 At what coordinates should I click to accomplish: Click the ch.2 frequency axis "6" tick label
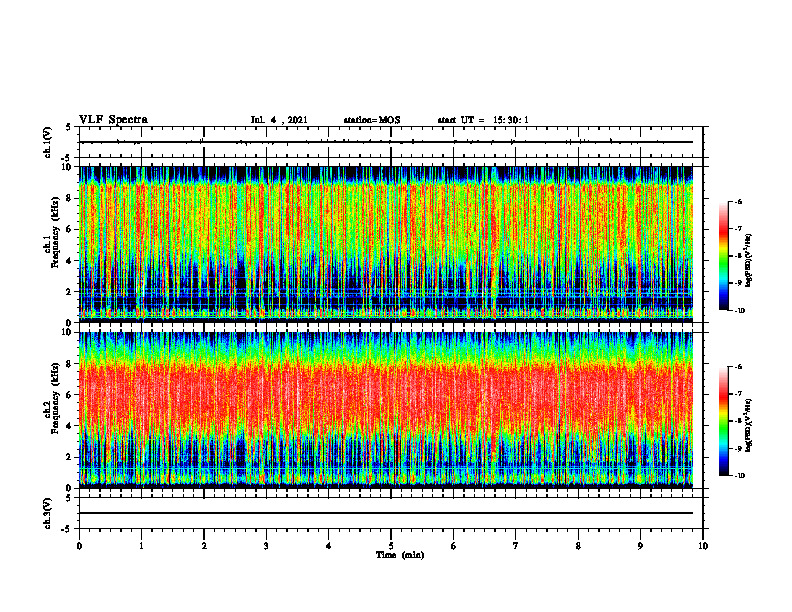pyautogui.click(x=70, y=395)
